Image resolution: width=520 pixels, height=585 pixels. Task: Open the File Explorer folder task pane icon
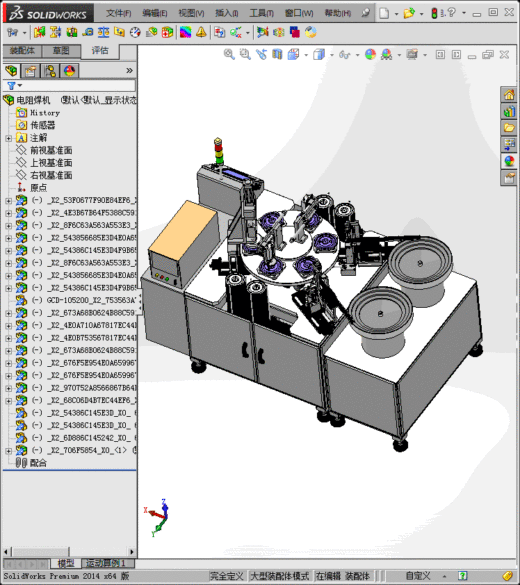pyautogui.click(x=509, y=128)
